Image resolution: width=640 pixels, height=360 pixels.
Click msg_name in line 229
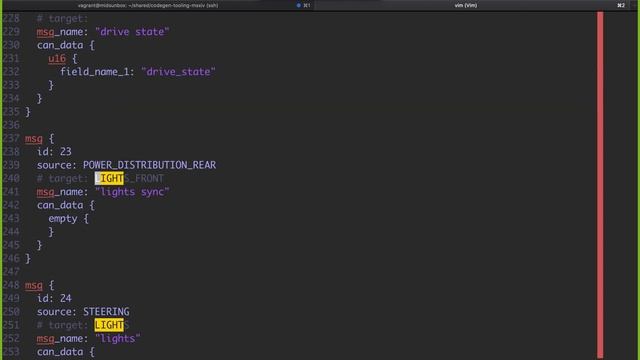pyautogui.click(x=60, y=32)
